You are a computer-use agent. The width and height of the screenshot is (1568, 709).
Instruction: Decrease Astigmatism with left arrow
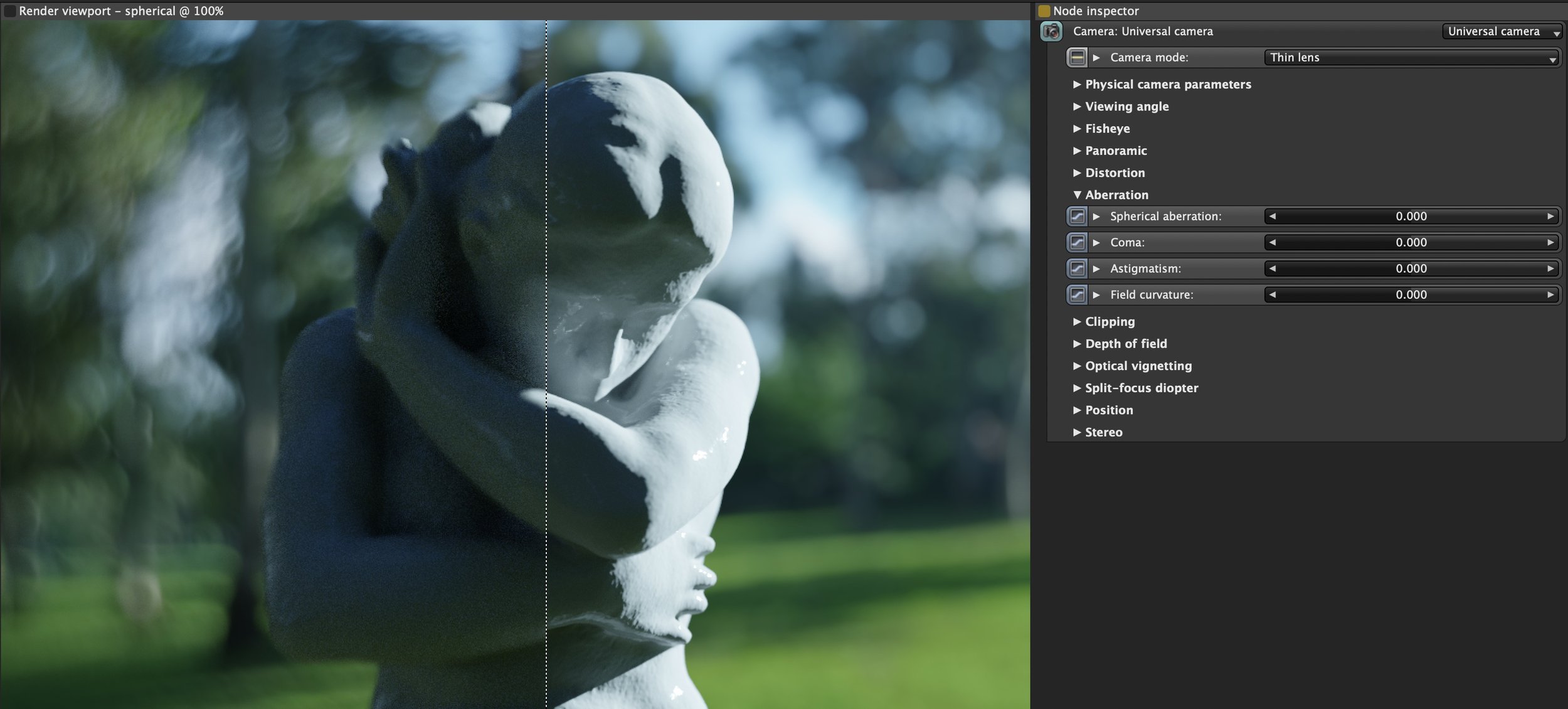(1272, 269)
